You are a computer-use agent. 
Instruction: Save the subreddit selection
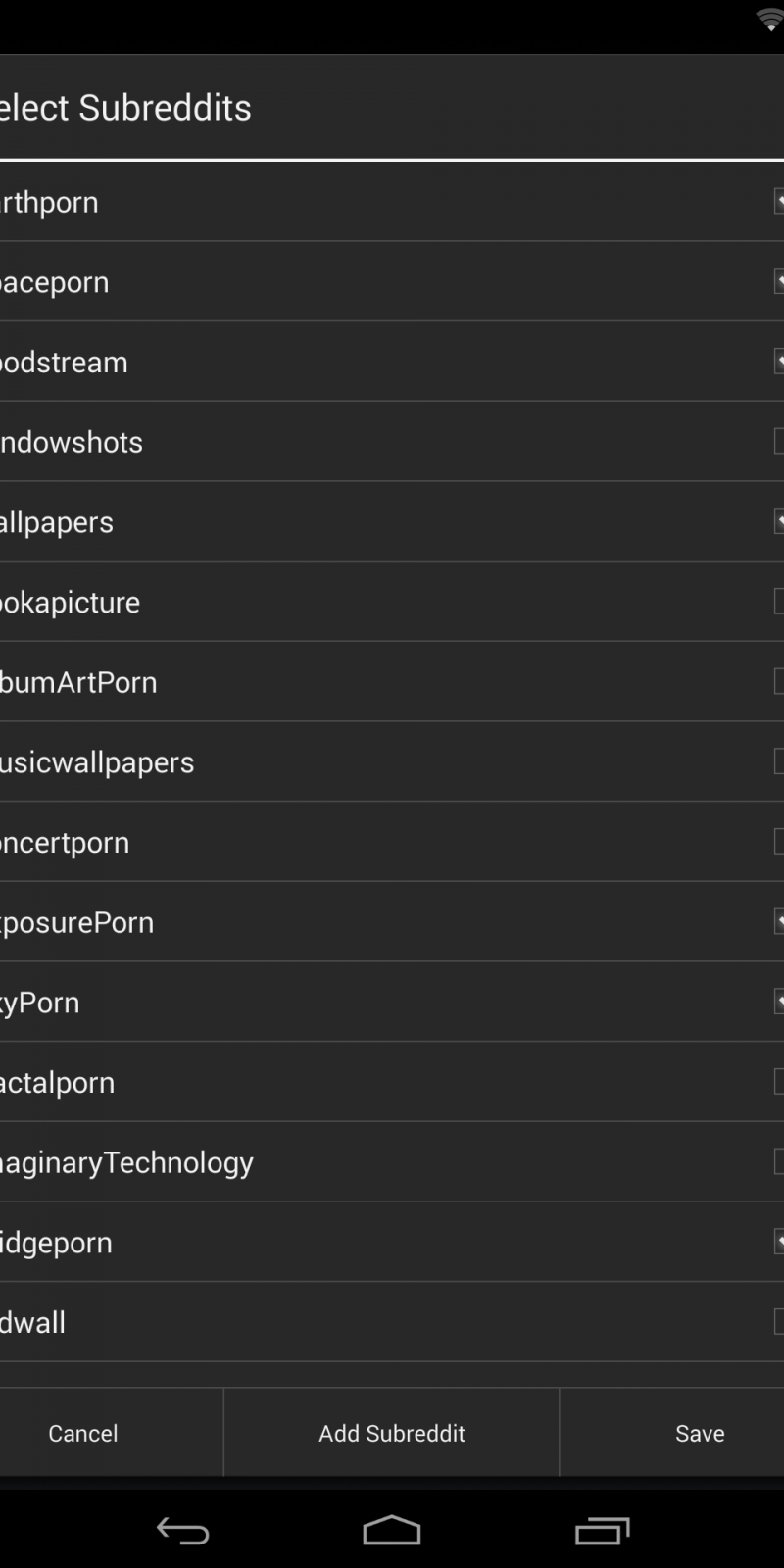coord(700,1433)
